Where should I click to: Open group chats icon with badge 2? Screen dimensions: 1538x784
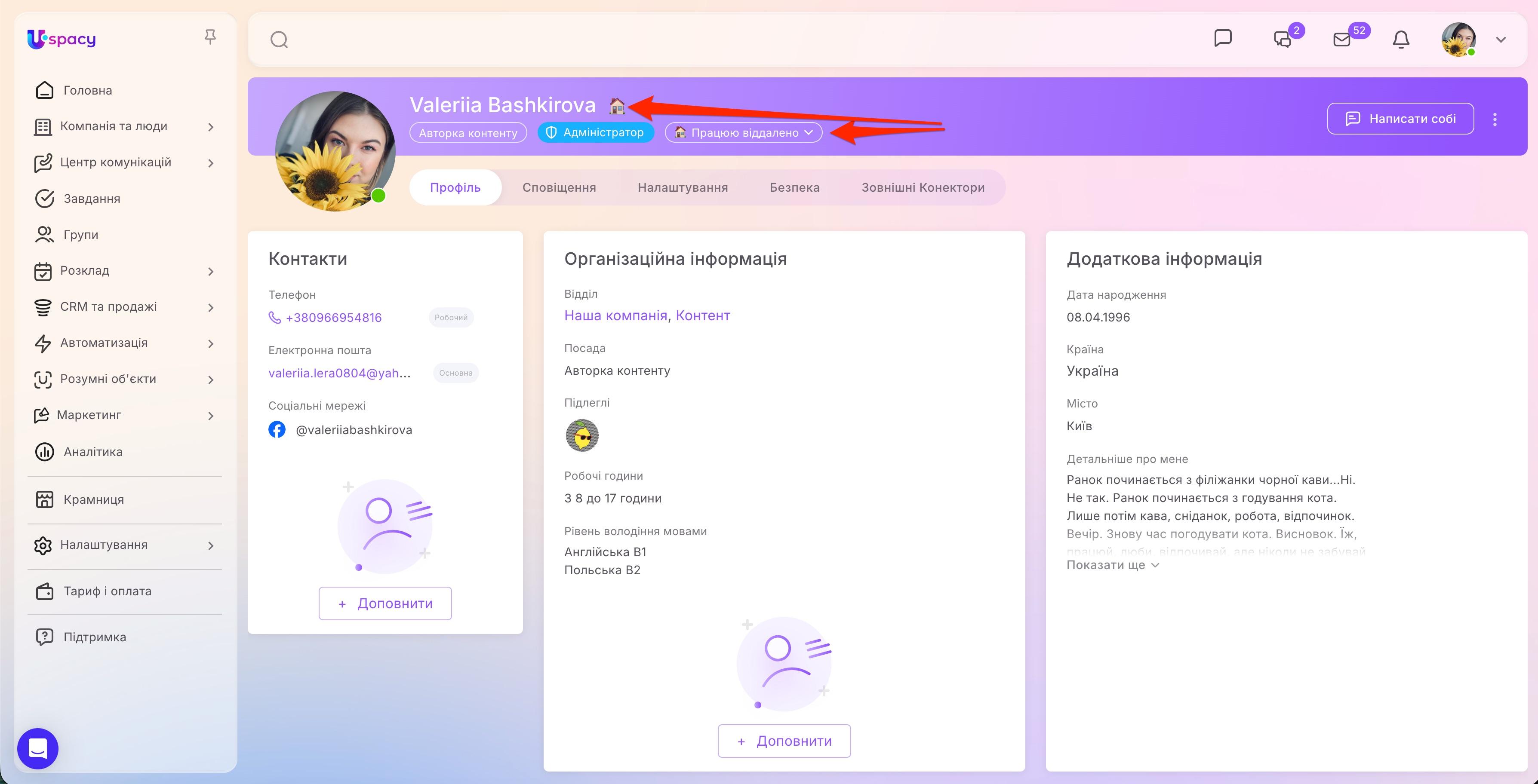coord(1283,40)
